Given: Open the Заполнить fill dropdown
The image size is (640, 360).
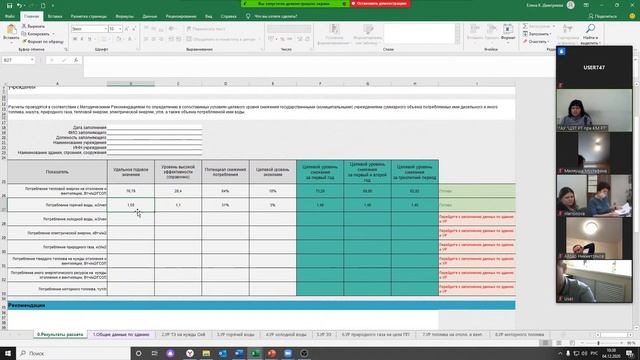Looking at the screenshot, I should (537, 34).
